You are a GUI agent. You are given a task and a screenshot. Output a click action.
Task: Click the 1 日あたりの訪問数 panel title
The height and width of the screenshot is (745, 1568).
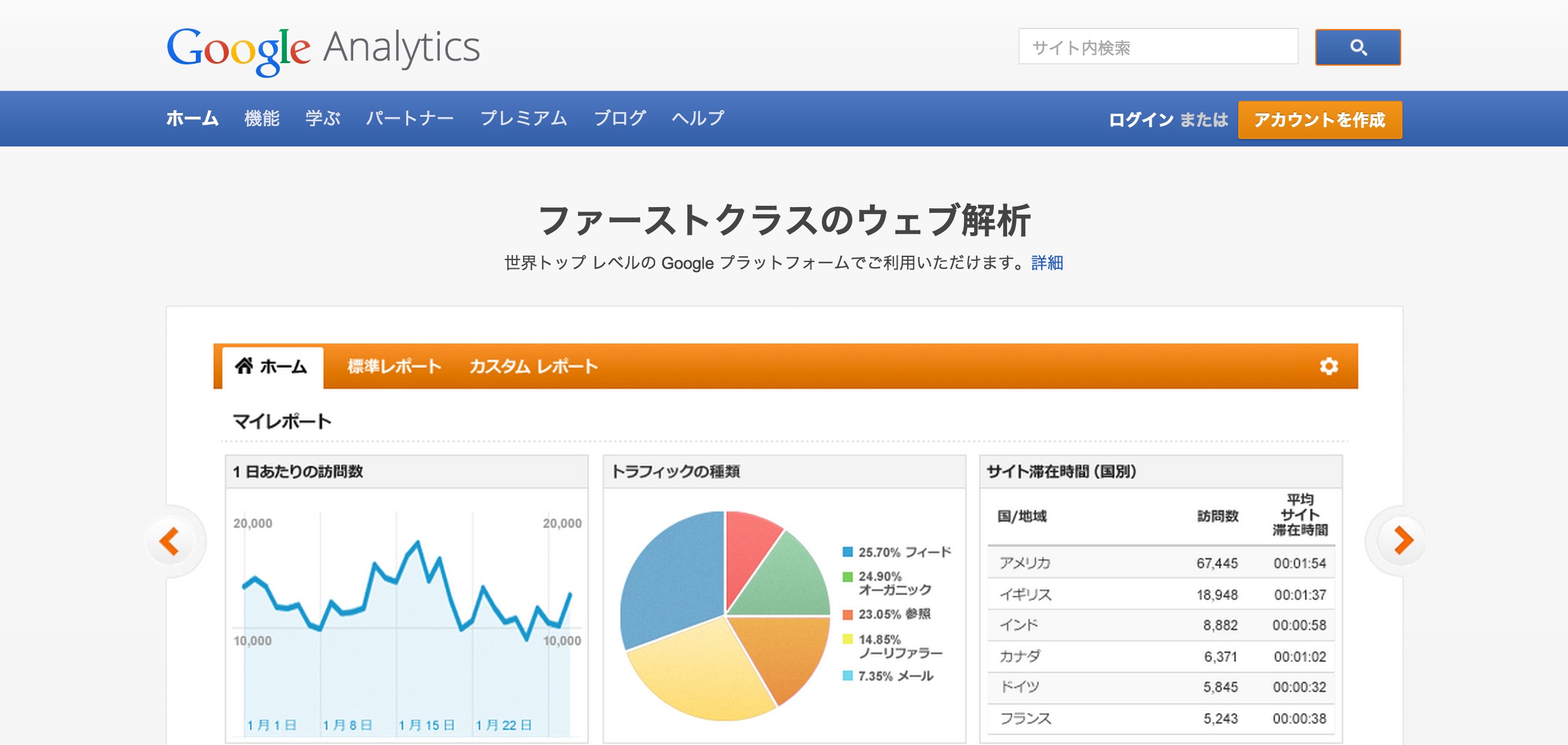click(298, 472)
